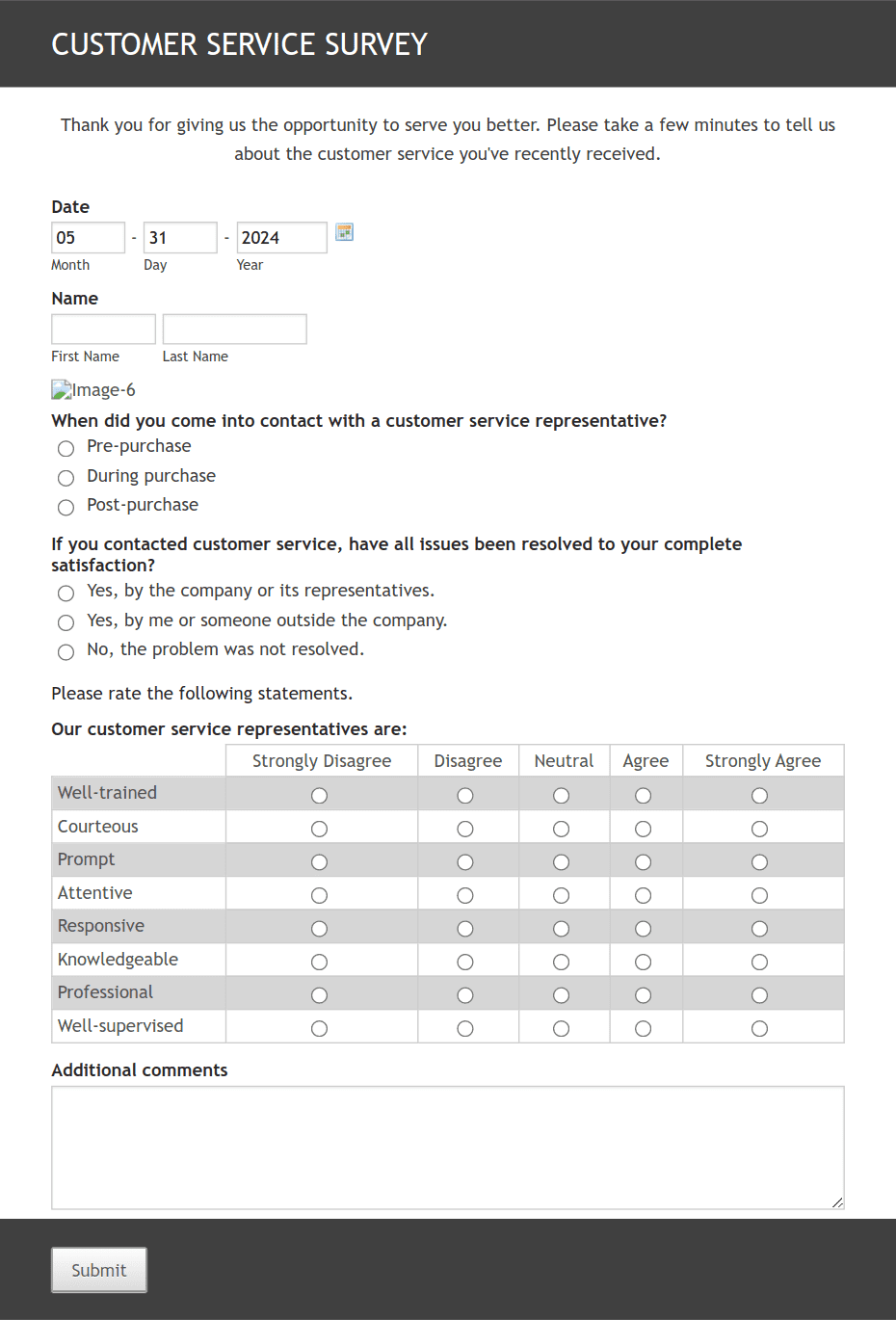Rate Prompt as Neutral
Viewport: 896px width, 1320px height.
point(561,861)
